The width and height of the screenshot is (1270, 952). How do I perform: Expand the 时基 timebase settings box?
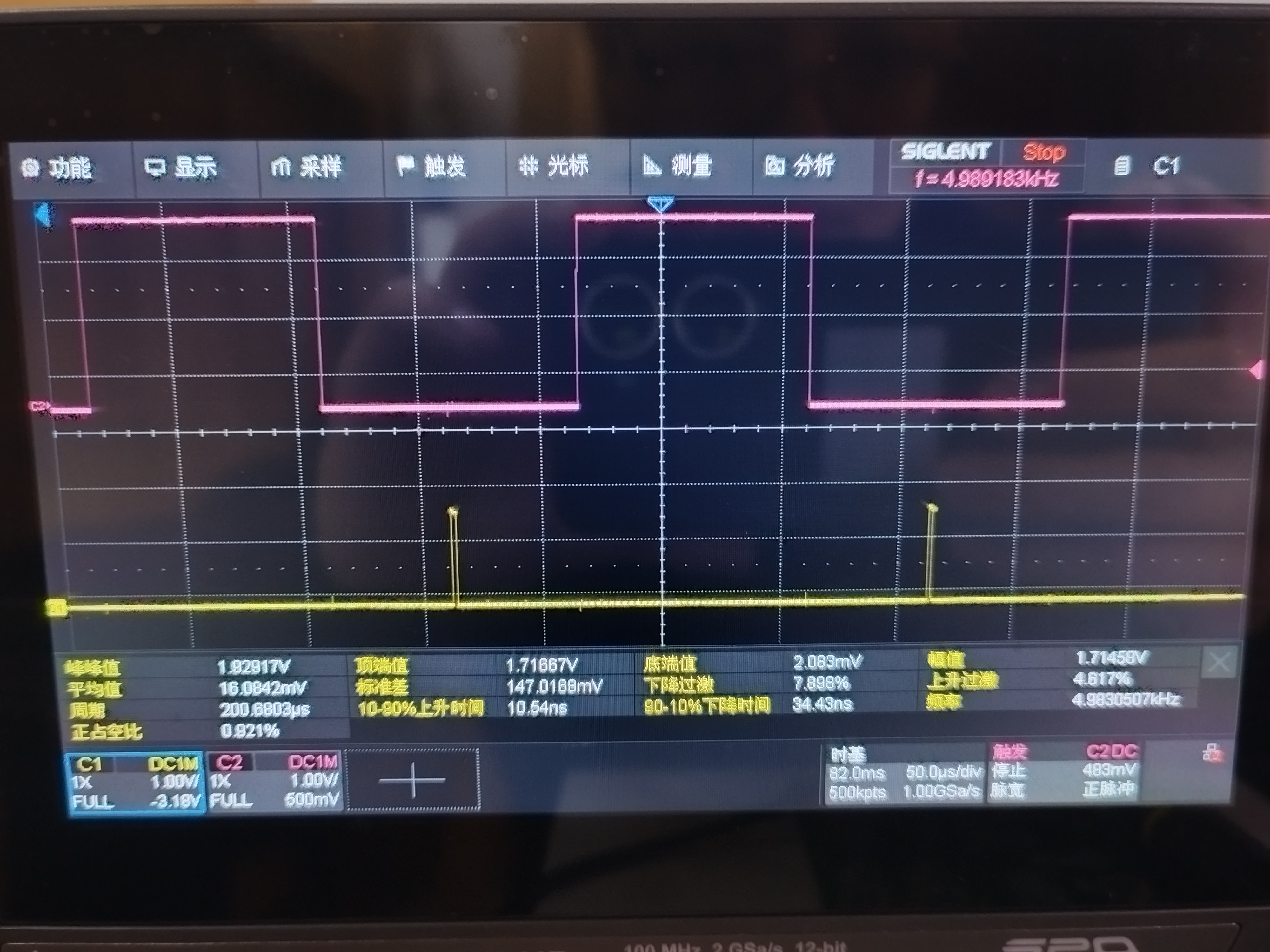(905, 774)
